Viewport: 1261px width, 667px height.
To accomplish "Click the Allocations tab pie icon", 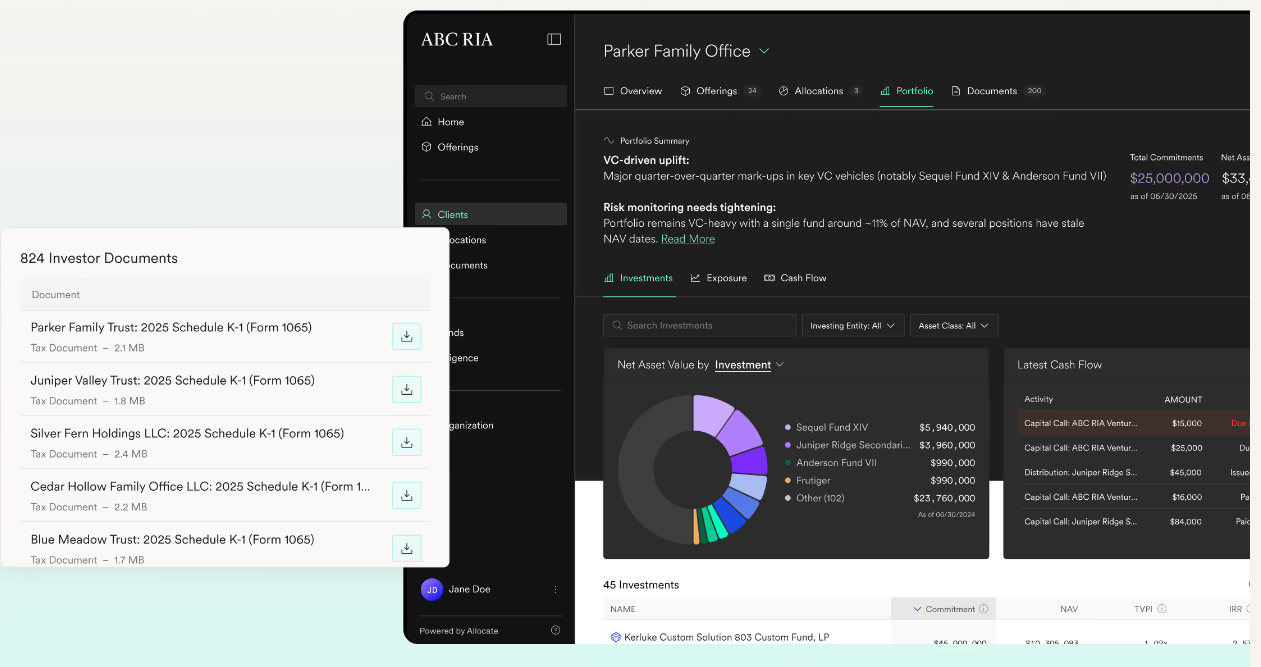I will (784, 91).
